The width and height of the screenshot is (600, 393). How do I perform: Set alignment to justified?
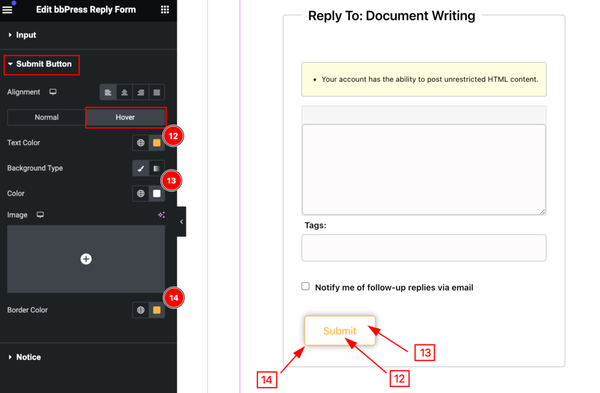[157, 92]
